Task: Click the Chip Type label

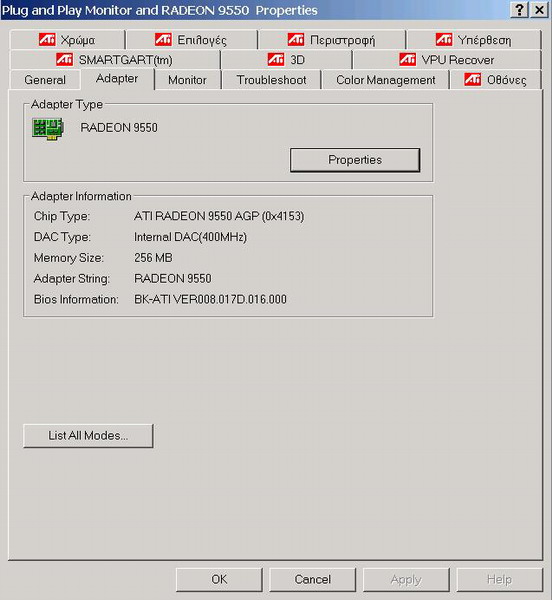Action: [62, 216]
